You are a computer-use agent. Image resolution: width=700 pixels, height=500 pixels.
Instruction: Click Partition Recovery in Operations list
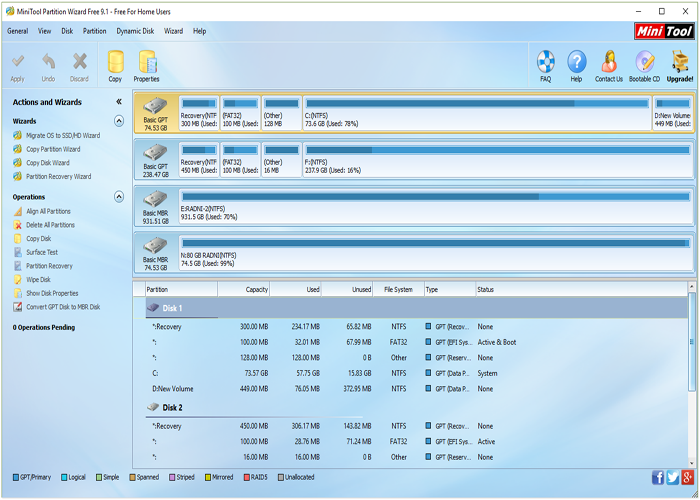(49, 266)
